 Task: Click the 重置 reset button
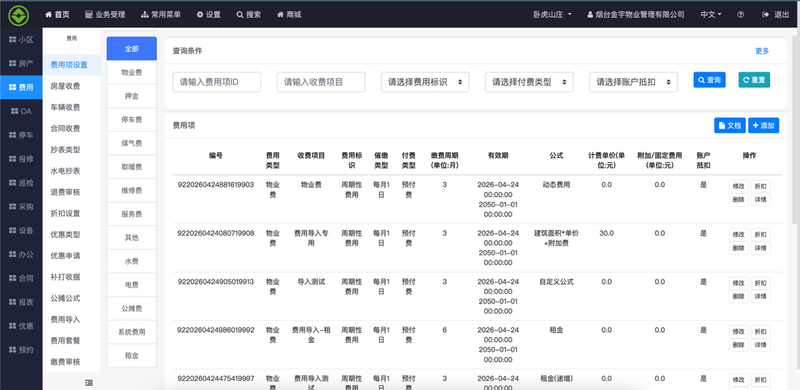[x=754, y=80]
